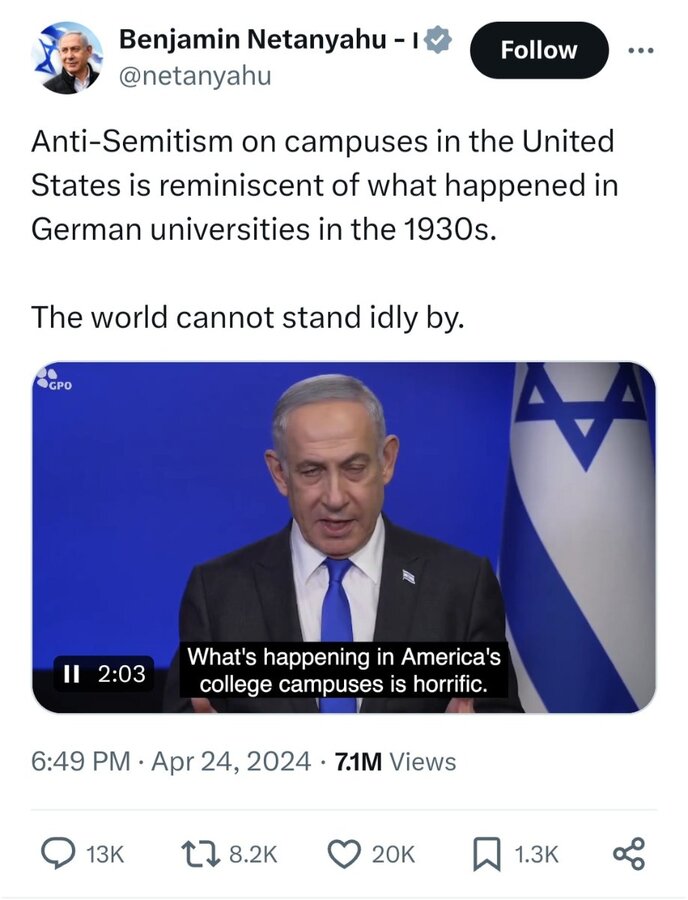The width and height of the screenshot is (688, 900).
Task: Open the share icon
Action: 629,854
